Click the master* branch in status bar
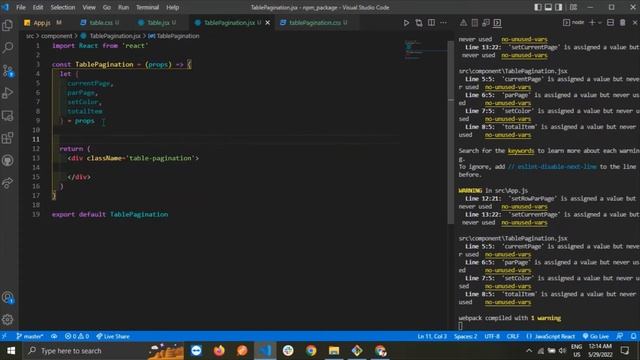 [x=30, y=336]
